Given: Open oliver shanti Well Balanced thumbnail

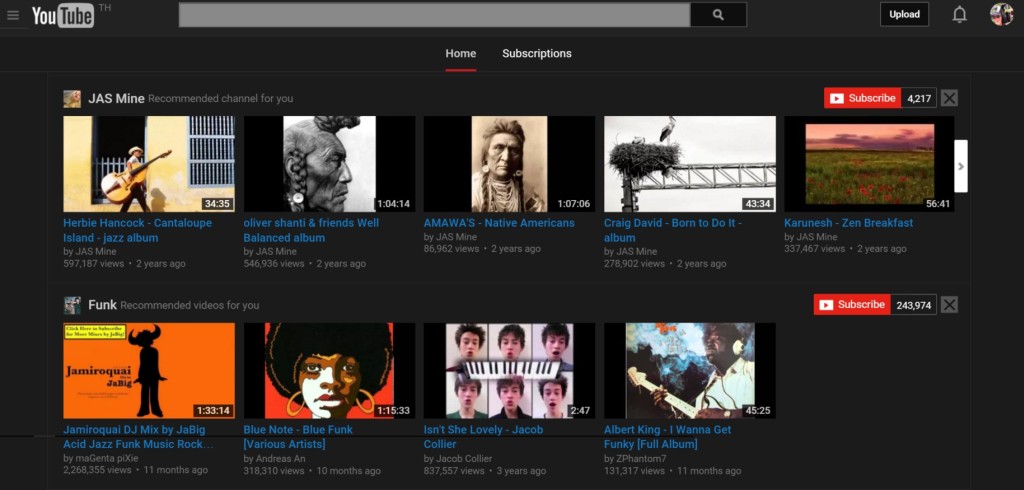Looking at the screenshot, I should [329, 164].
